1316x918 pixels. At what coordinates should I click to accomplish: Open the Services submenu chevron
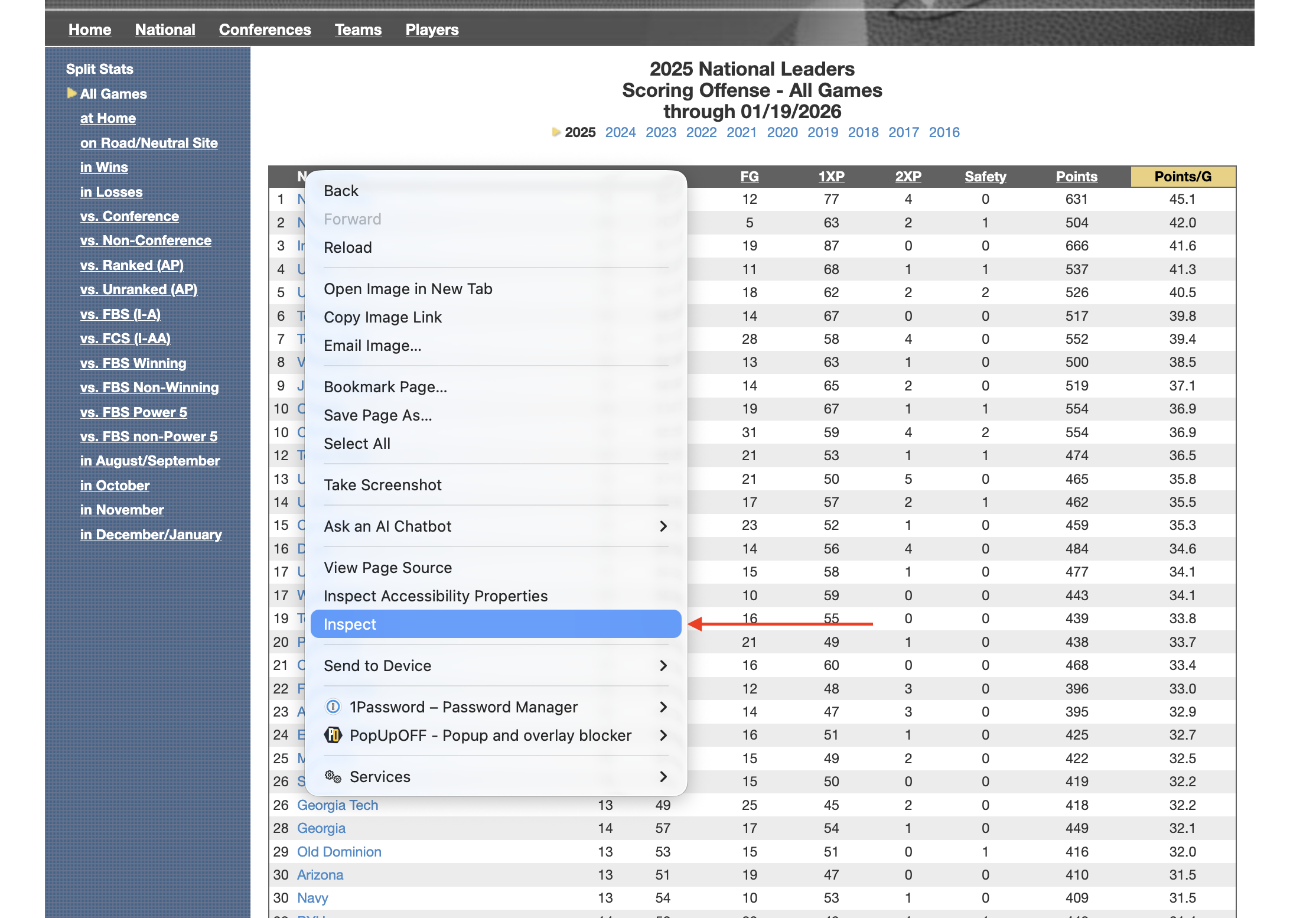coord(663,776)
